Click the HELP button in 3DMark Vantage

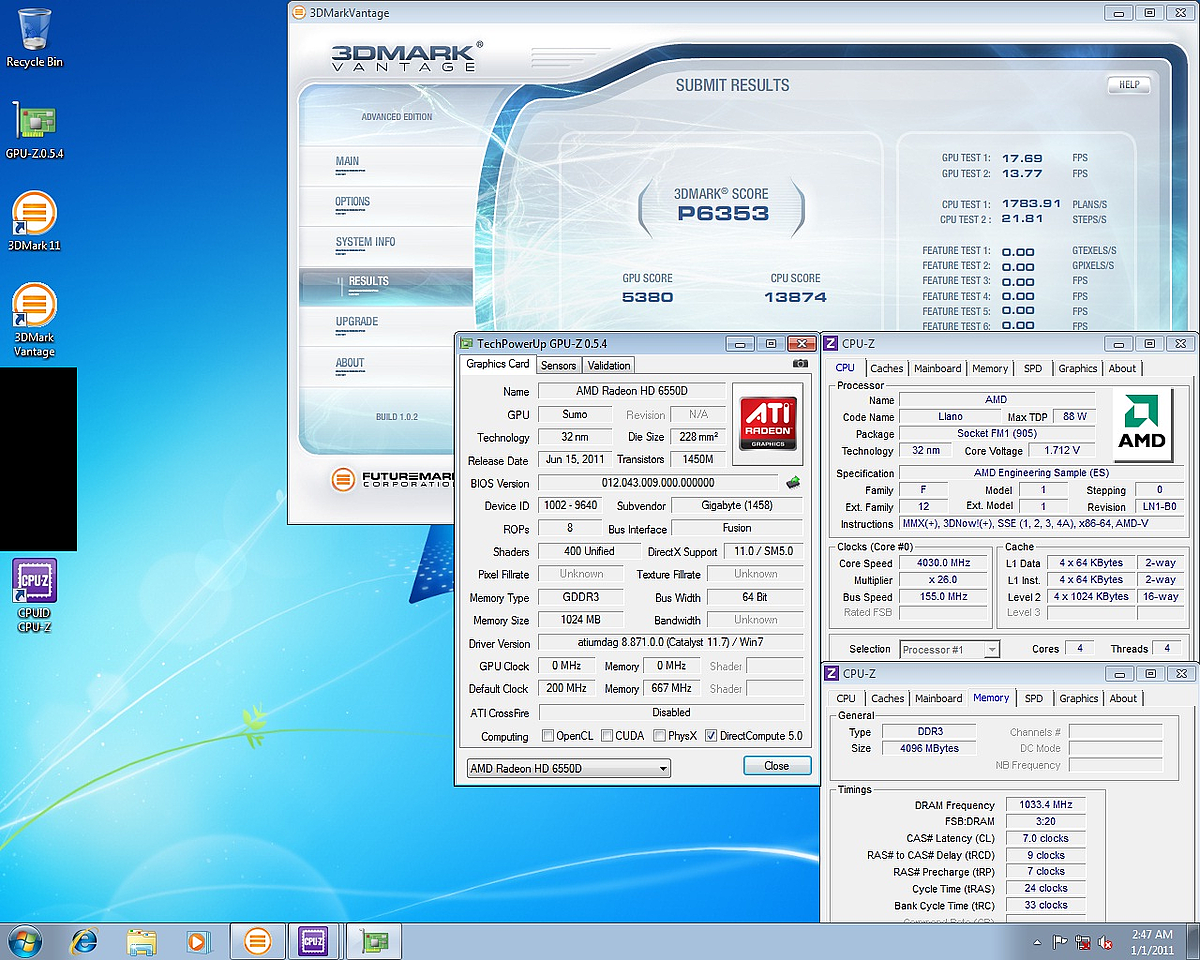coord(1129,85)
